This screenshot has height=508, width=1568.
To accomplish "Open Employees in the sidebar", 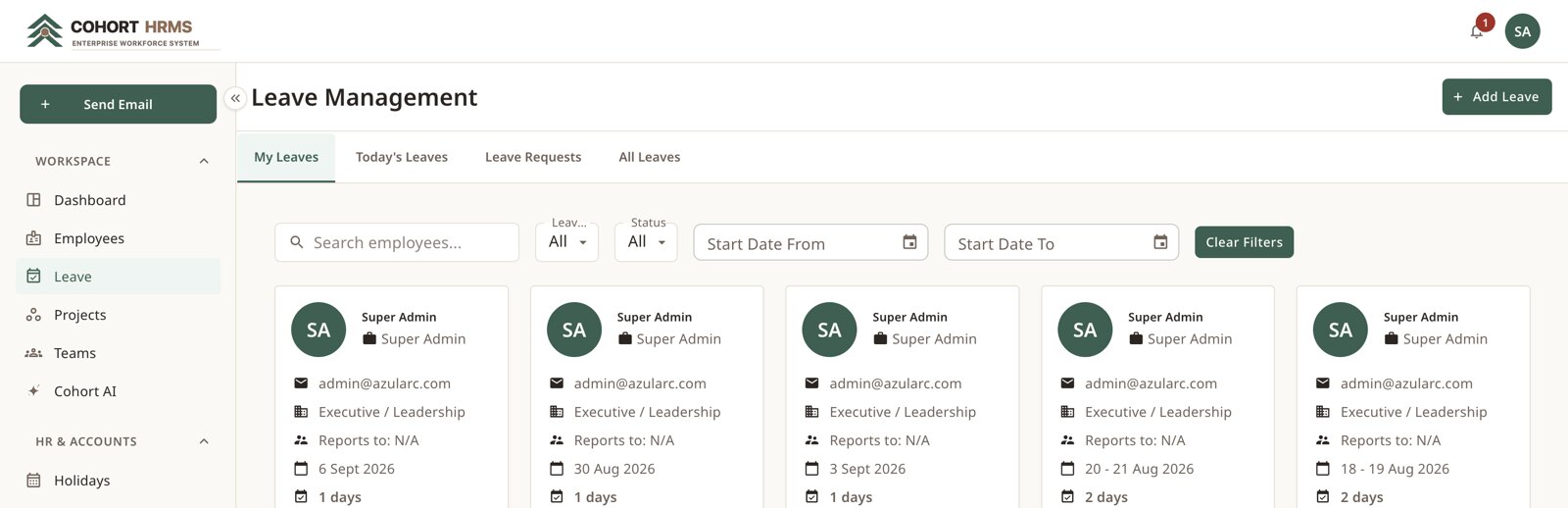I will coord(119,238).
